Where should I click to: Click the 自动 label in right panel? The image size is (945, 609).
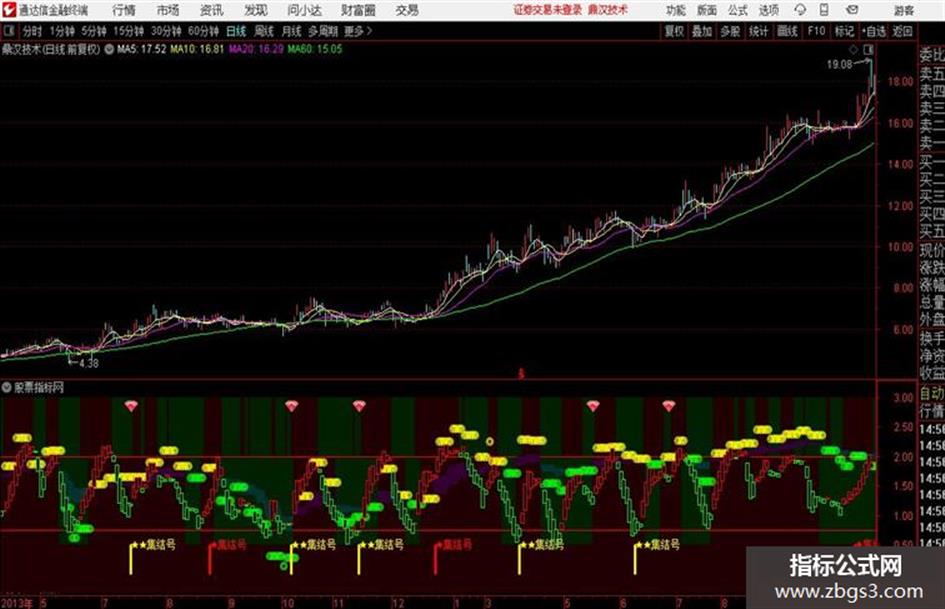point(931,394)
